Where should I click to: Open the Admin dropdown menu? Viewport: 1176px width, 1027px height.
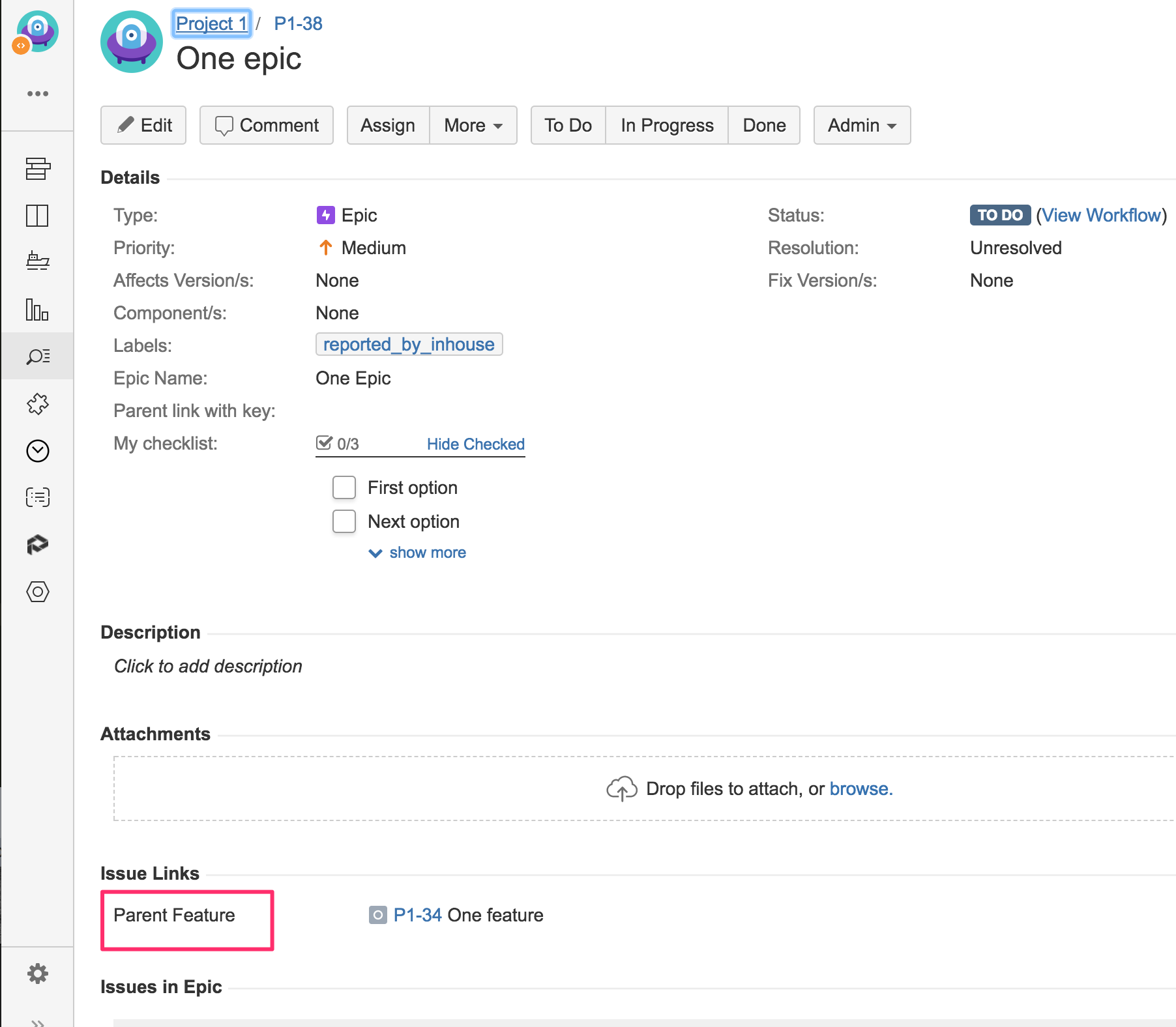pos(862,125)
